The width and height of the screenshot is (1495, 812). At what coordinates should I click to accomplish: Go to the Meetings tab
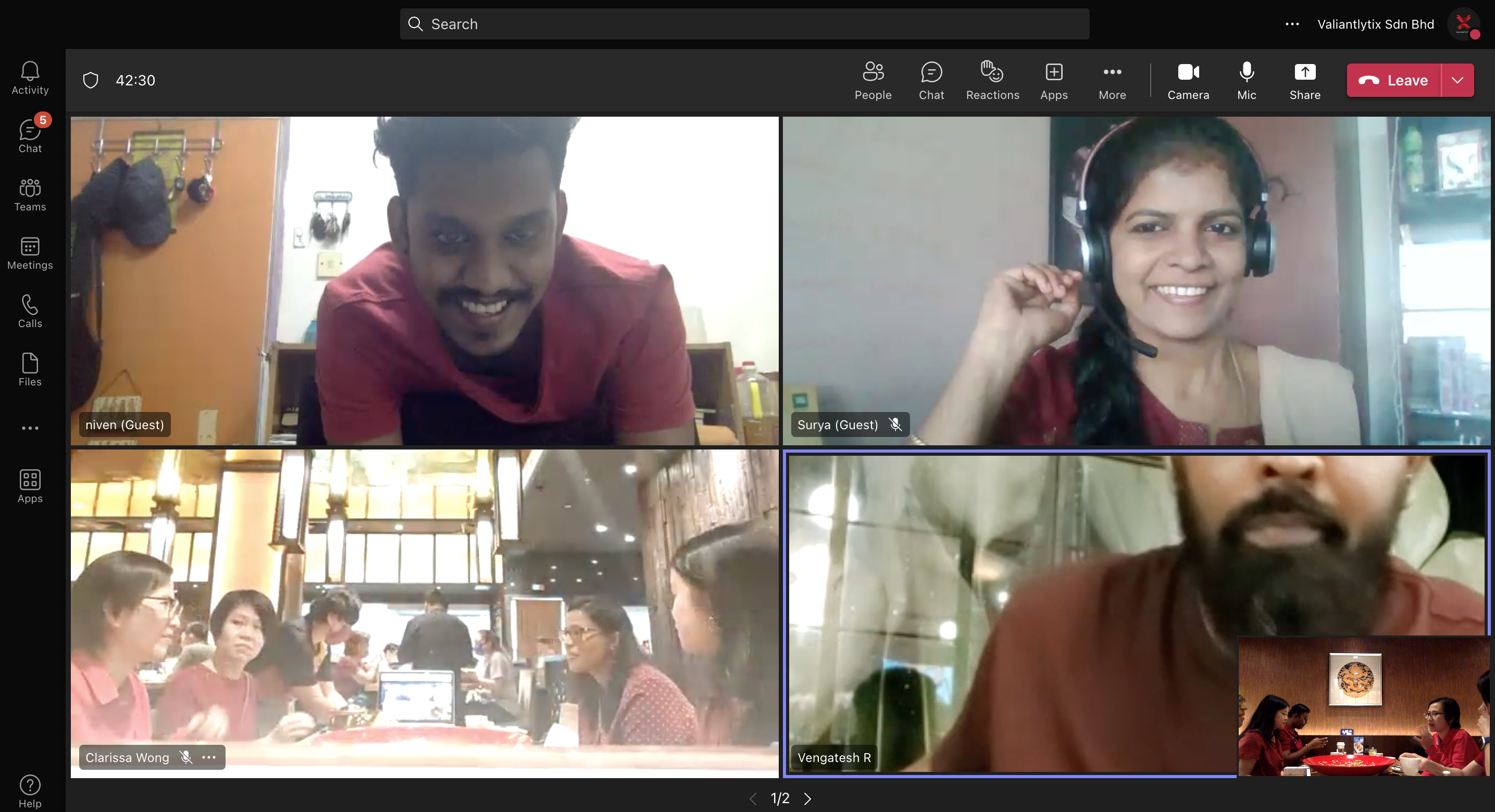[30, 253]
